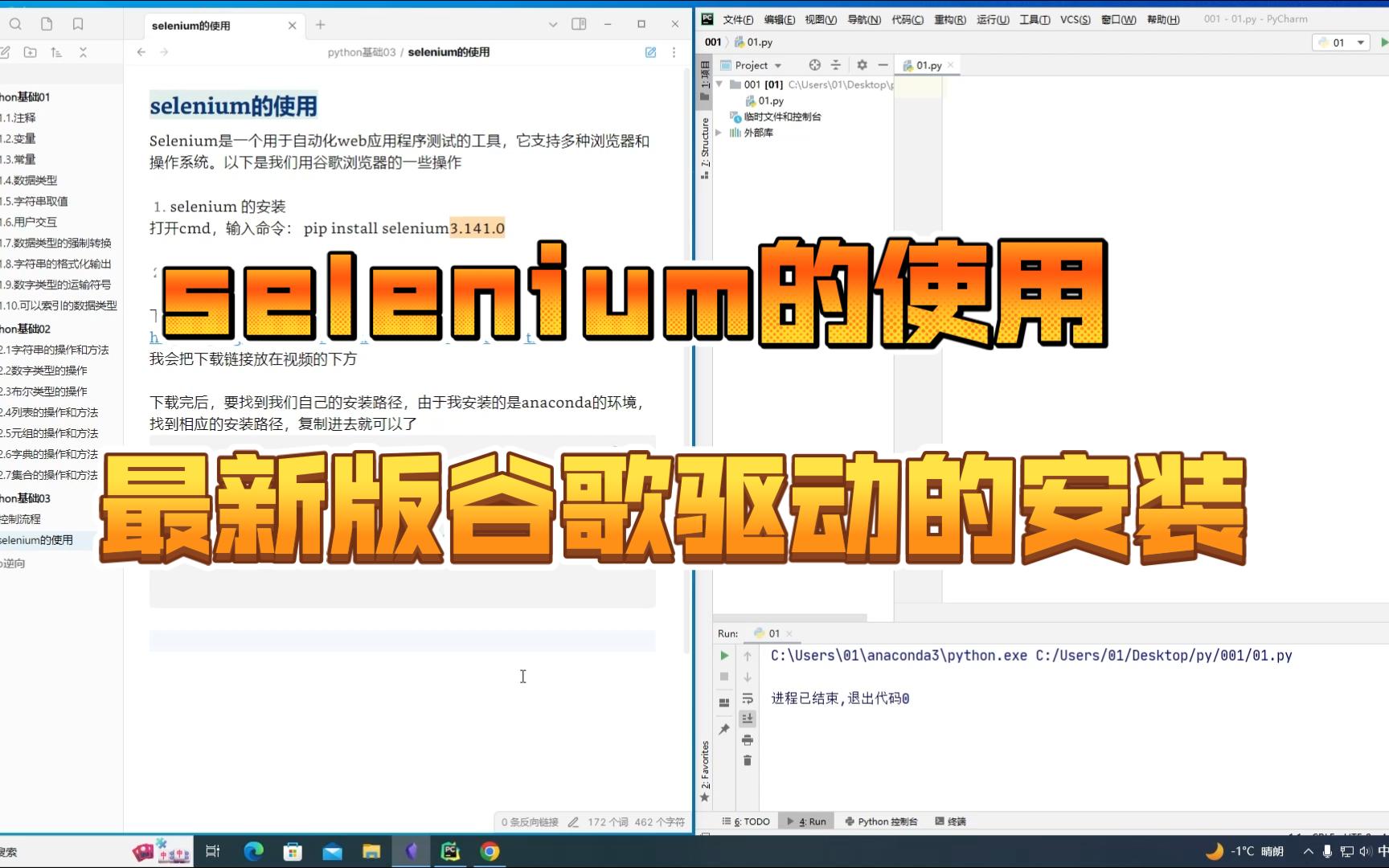This screenshot has height=868, width=1389.
Task: Click the up-the-stack-trace arrow
Action: pos(748,656)
